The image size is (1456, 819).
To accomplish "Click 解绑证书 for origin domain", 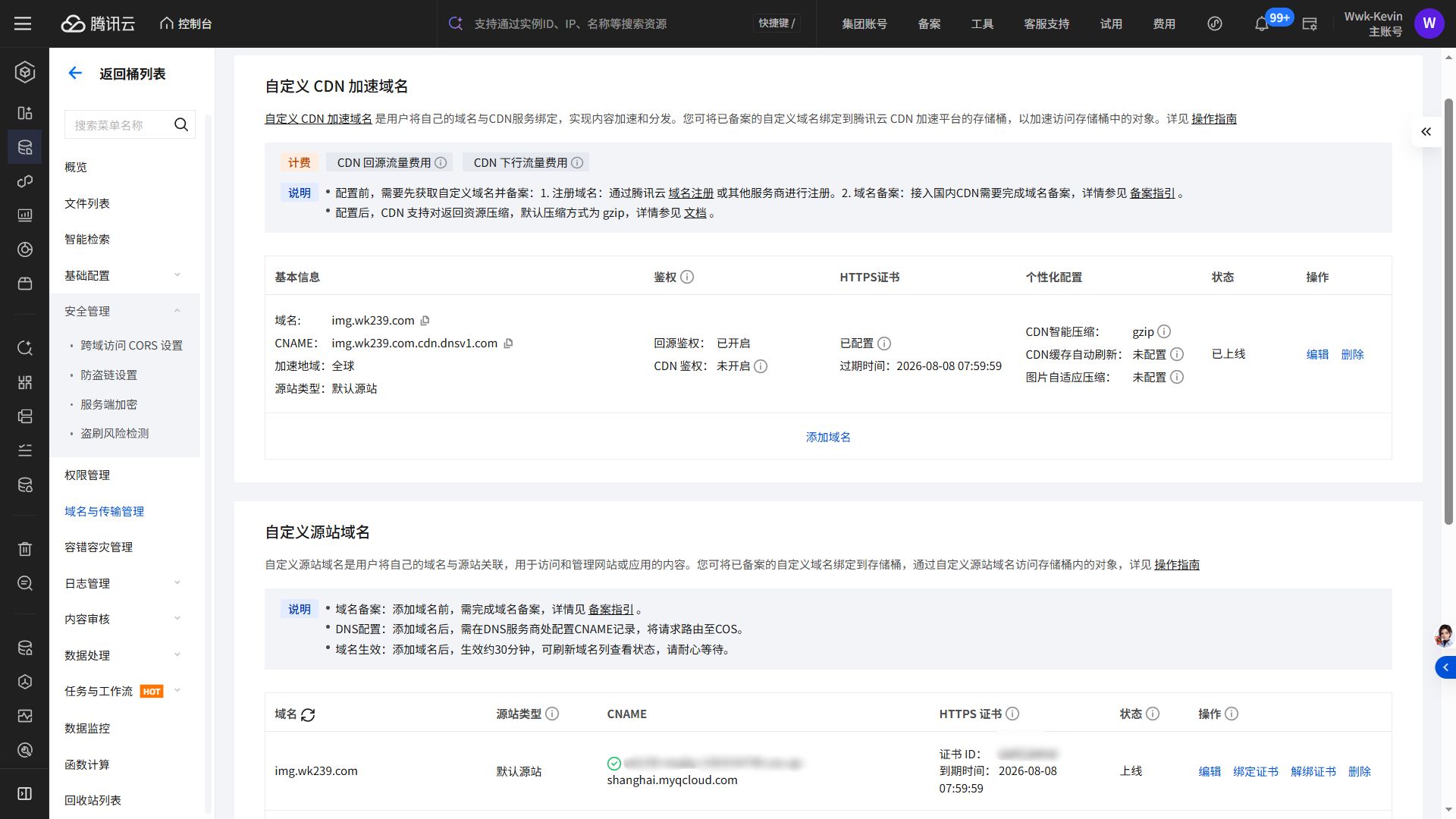I will [x=1313, y=771].
